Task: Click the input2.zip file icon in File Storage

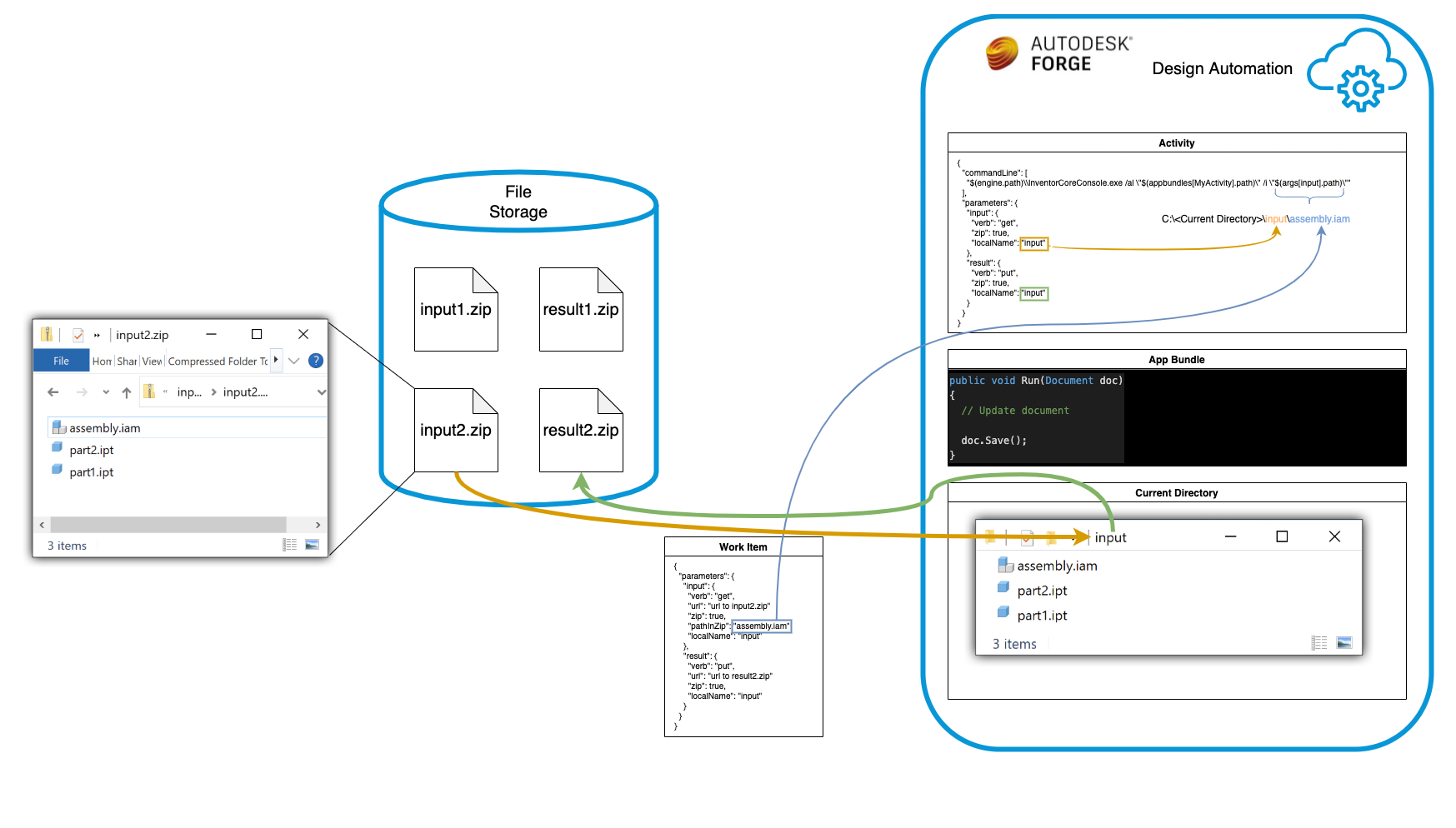Action: click(456, 430)
